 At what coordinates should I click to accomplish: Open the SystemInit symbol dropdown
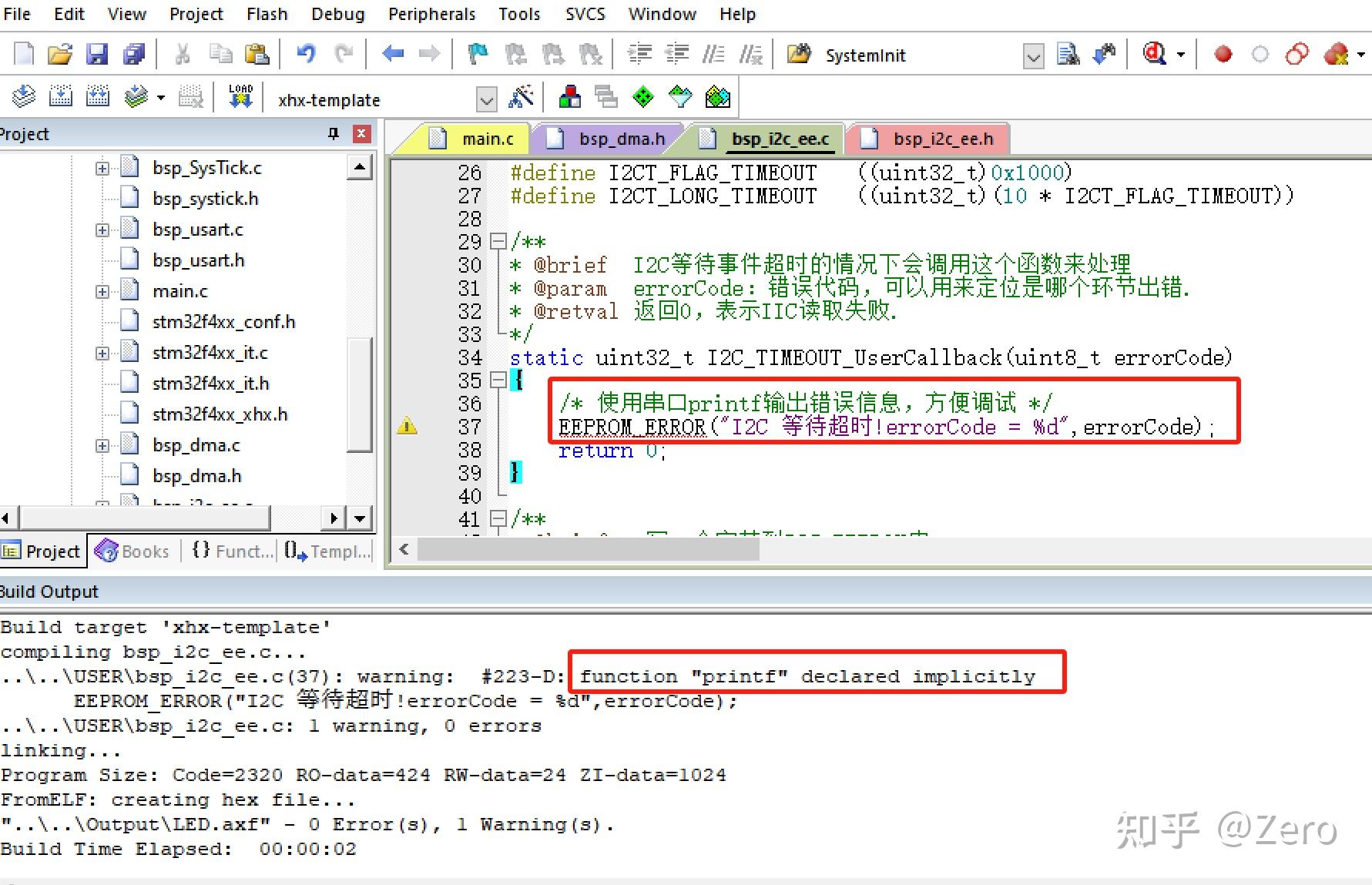(1033, 55)
